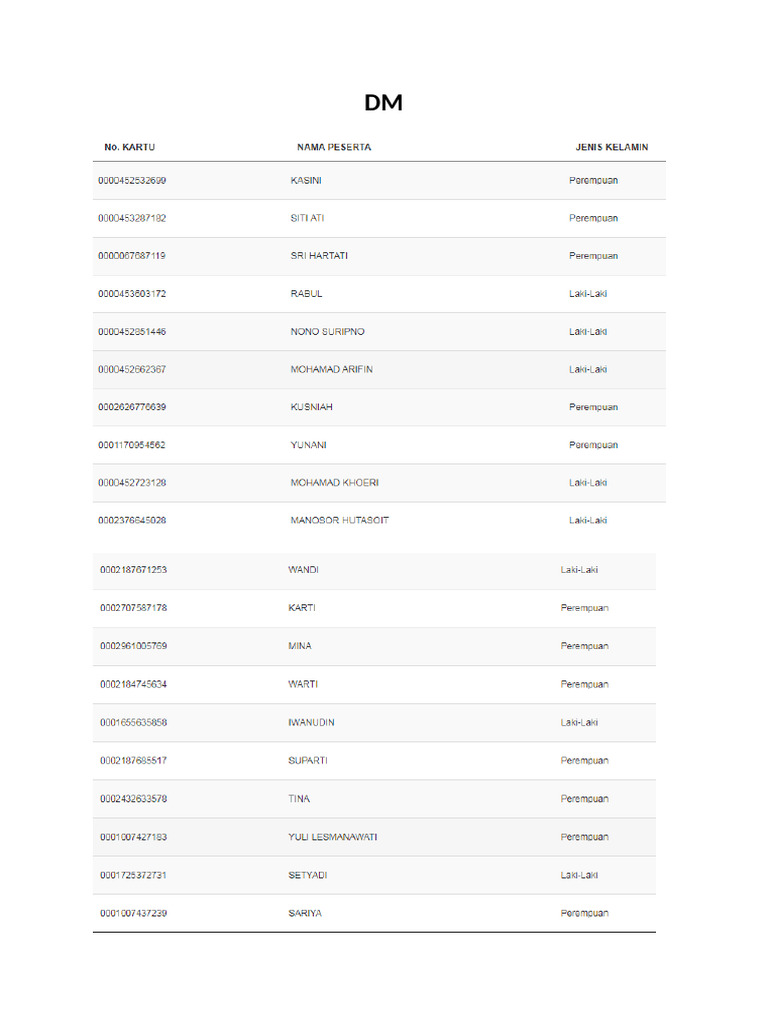Click the card number in SARIYA's row
This screenshot has height=1024, width=768.
133,913
